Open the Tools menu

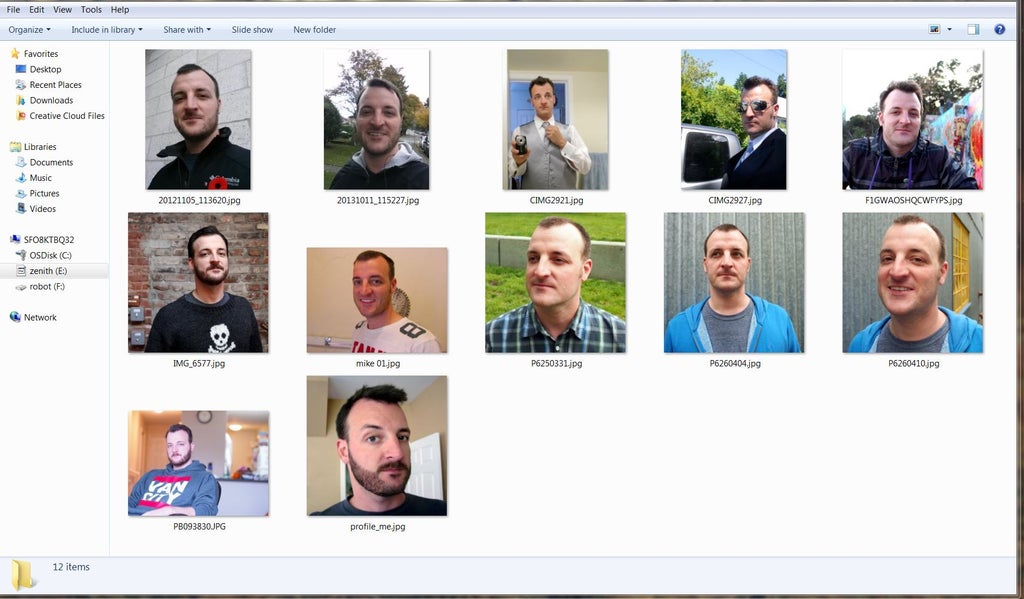(91, 10)
